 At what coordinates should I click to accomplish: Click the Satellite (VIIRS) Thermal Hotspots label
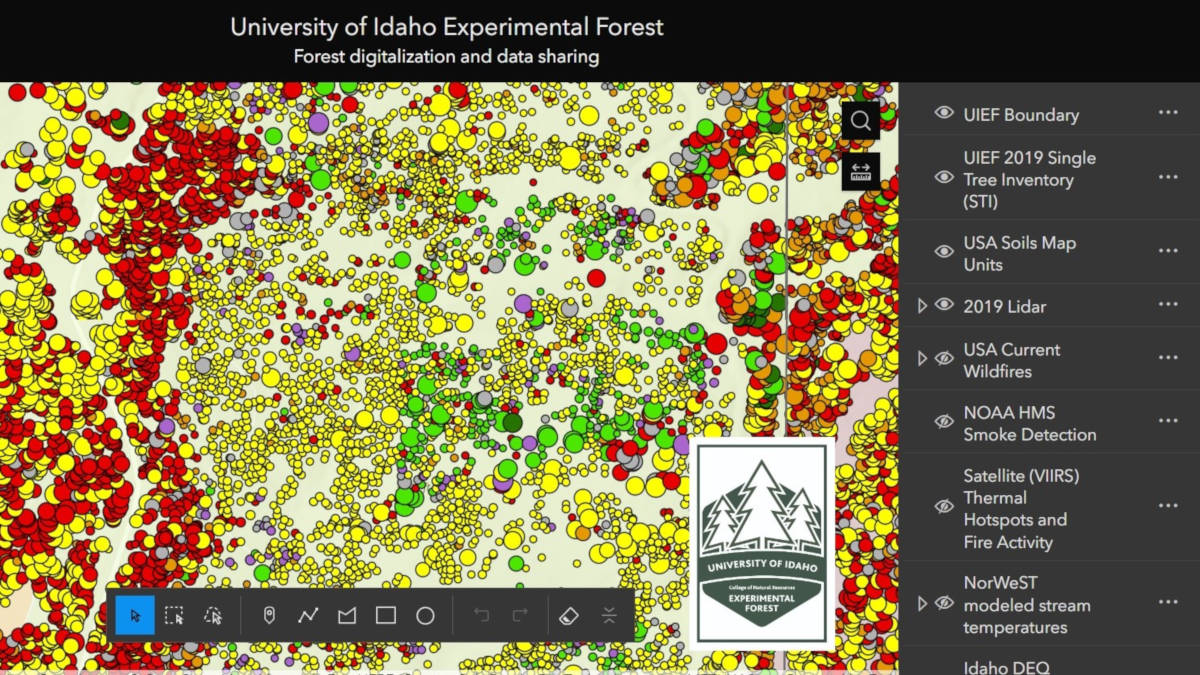click(x=1021, y=509)
